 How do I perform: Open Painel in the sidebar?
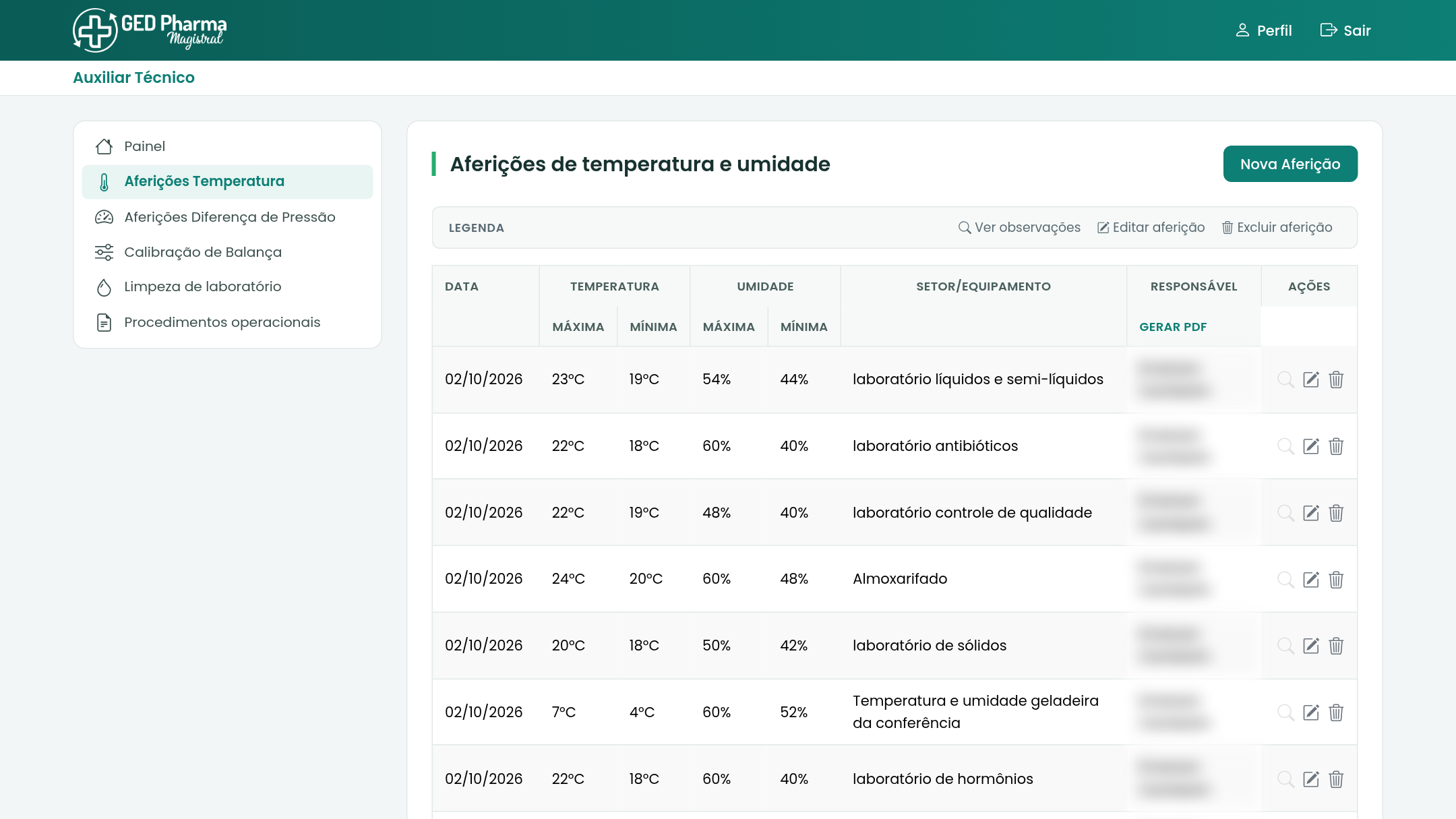click(x=227, y=146)
